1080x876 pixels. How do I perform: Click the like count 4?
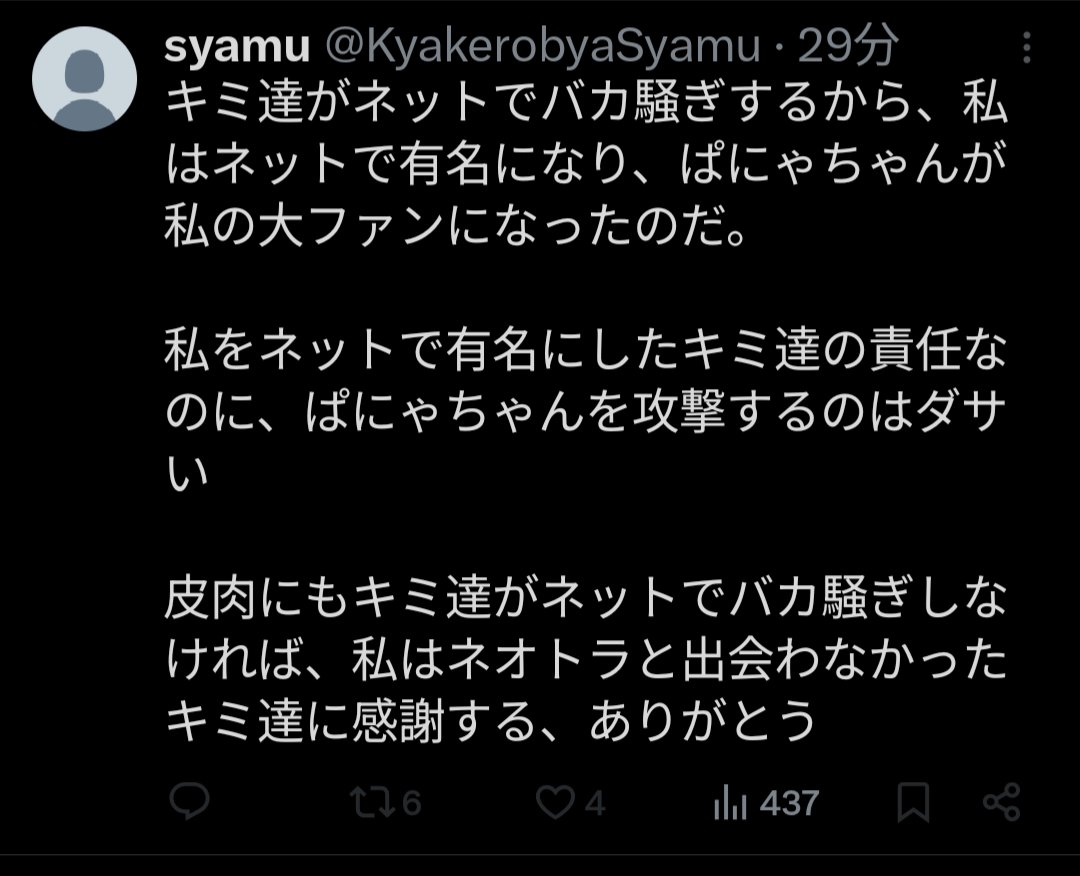pyautogui.click(x=595, y=803)
